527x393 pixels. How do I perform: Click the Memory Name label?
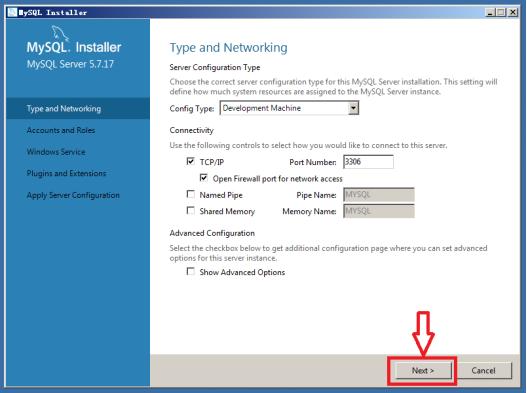point(309,211)
